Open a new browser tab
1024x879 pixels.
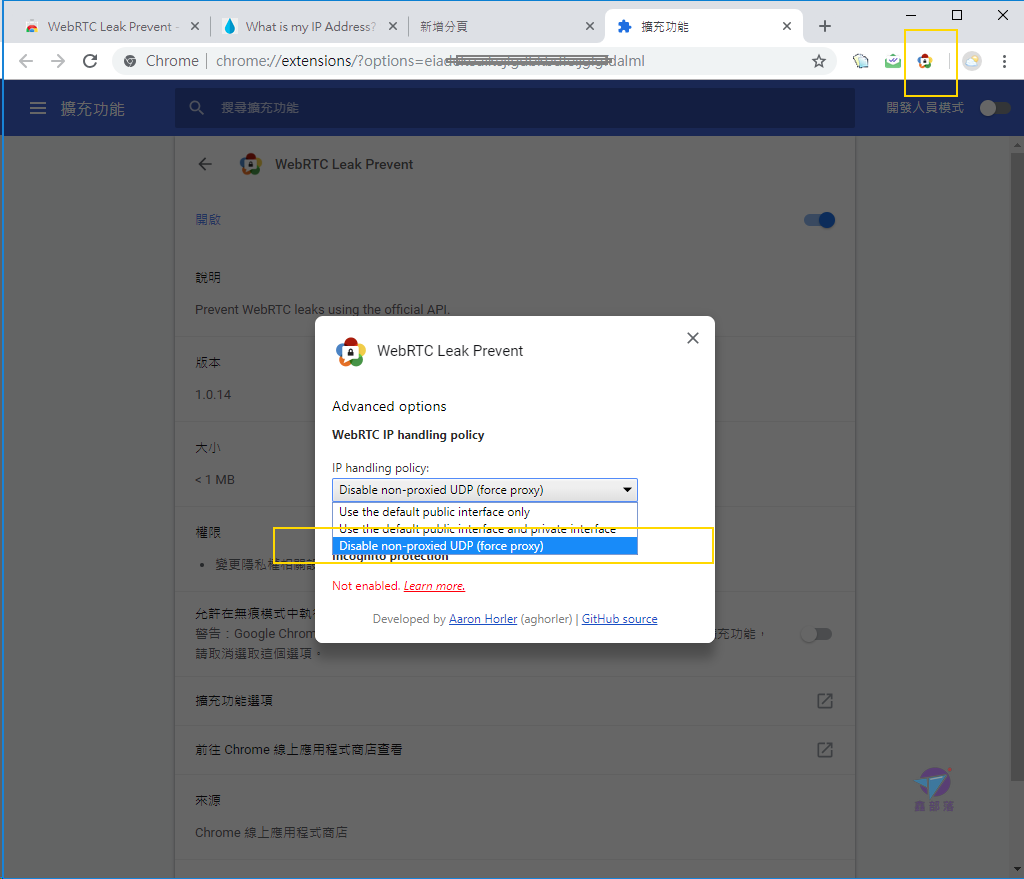[825, 26]
